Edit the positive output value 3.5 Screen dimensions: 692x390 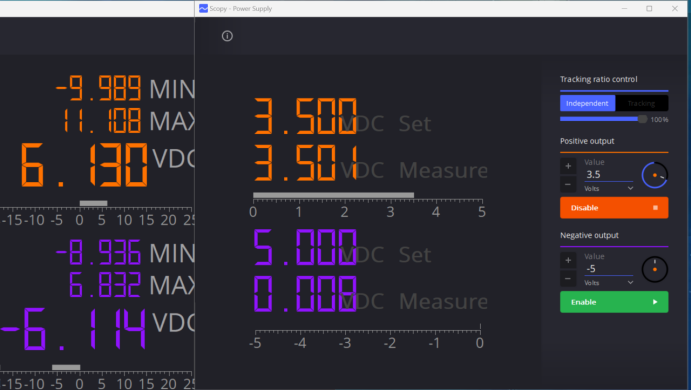tap(608, 175)
